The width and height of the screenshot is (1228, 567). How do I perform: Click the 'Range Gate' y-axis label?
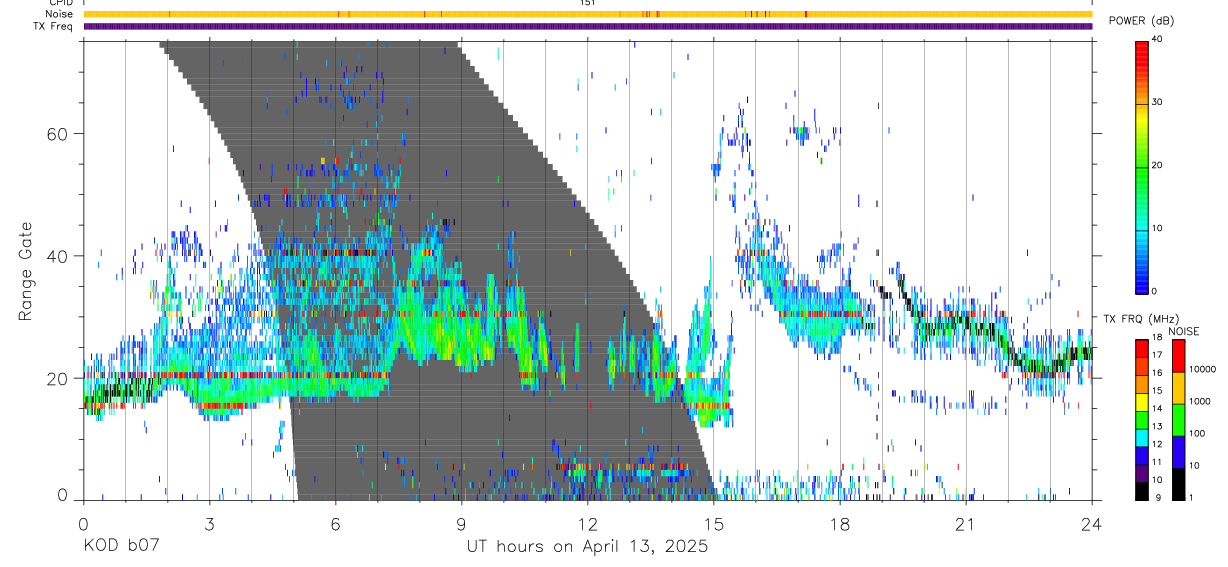[26, 271]
